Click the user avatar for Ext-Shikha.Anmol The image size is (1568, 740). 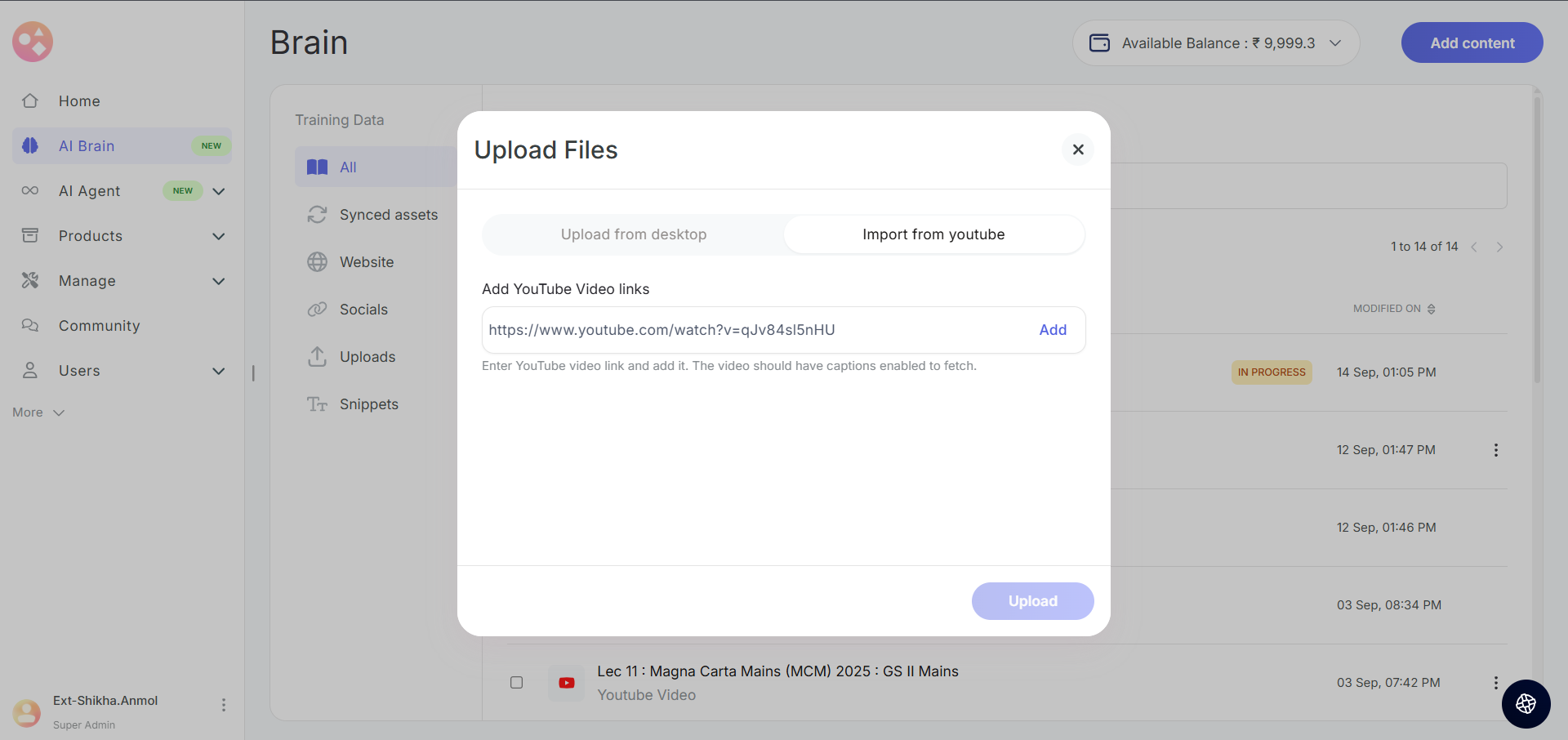27,712
